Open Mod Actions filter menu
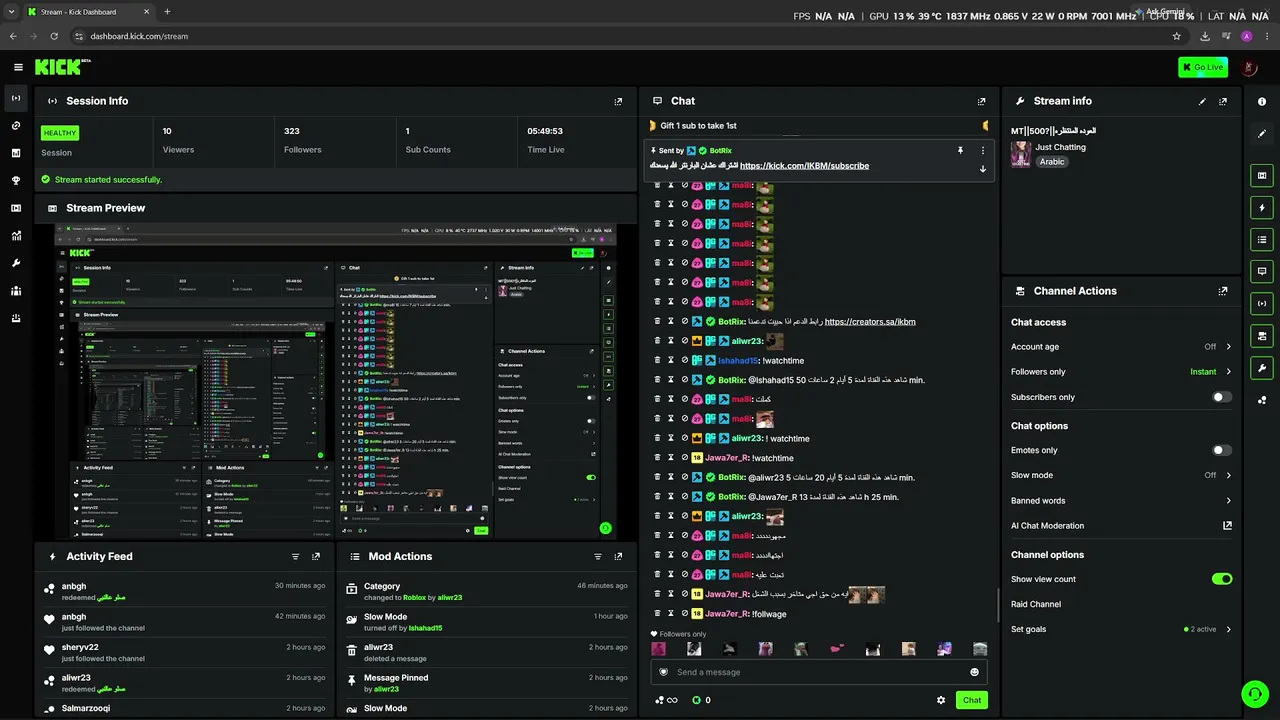This screenshot has height=720, width=1280. click(598, 557)
